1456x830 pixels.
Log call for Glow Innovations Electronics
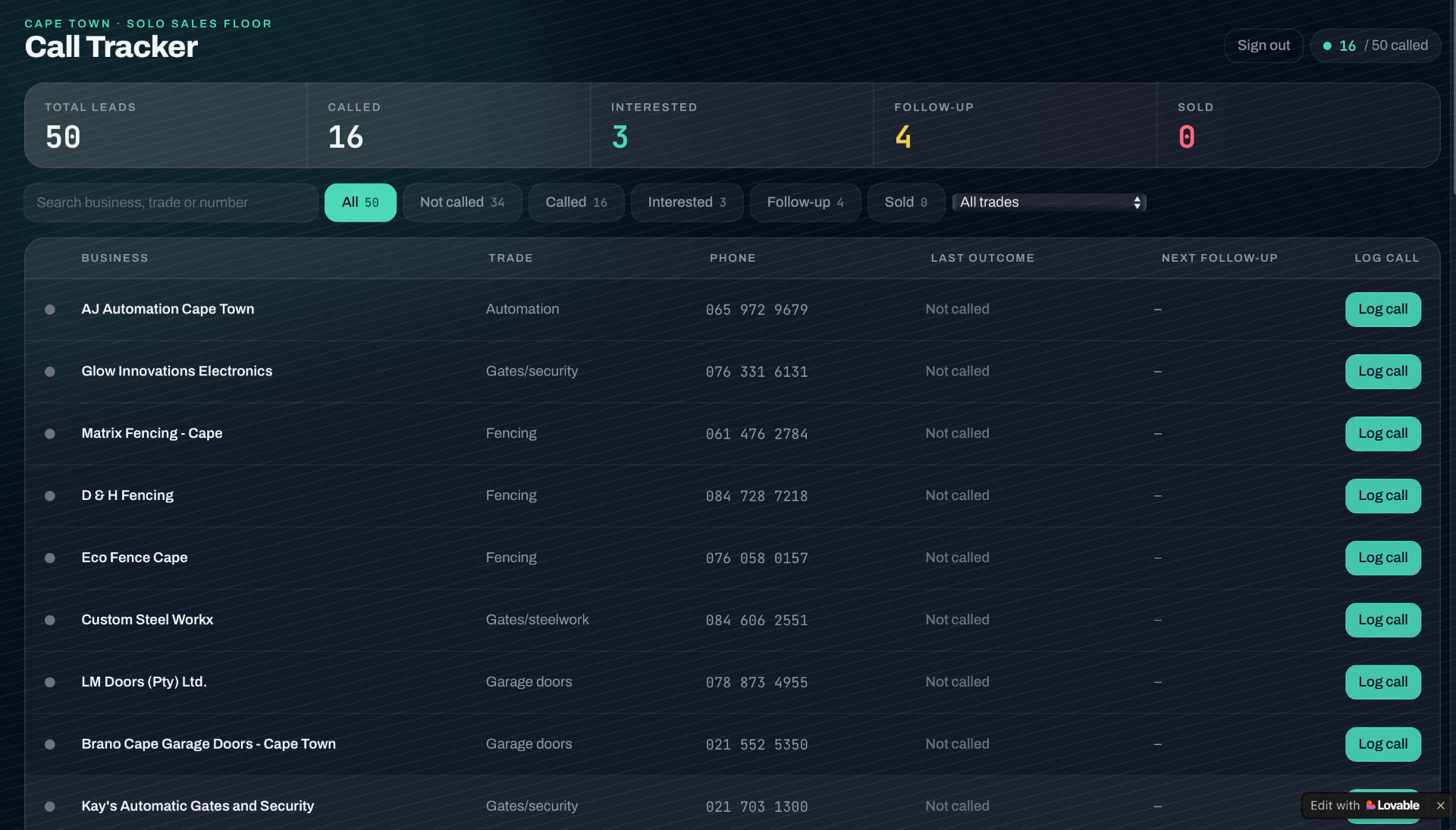point(1383,372)
